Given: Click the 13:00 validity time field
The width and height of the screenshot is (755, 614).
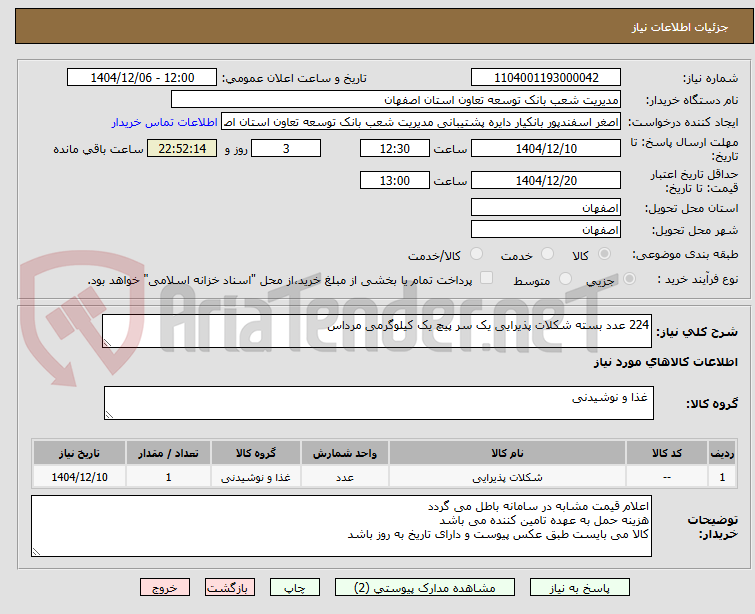Looking at the screenshot, I should pyautogui.click(x=395, y=181).
